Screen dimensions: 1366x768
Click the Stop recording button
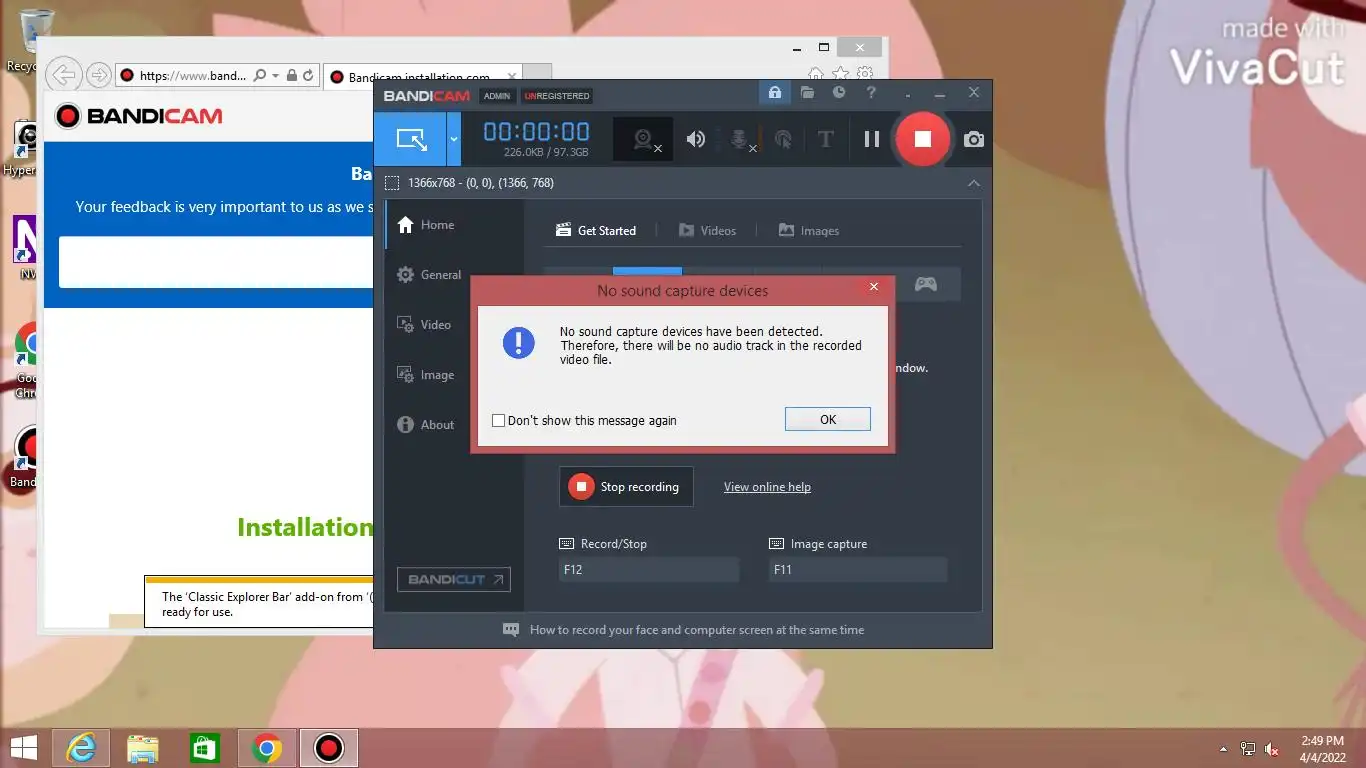(x=626, y=487)
